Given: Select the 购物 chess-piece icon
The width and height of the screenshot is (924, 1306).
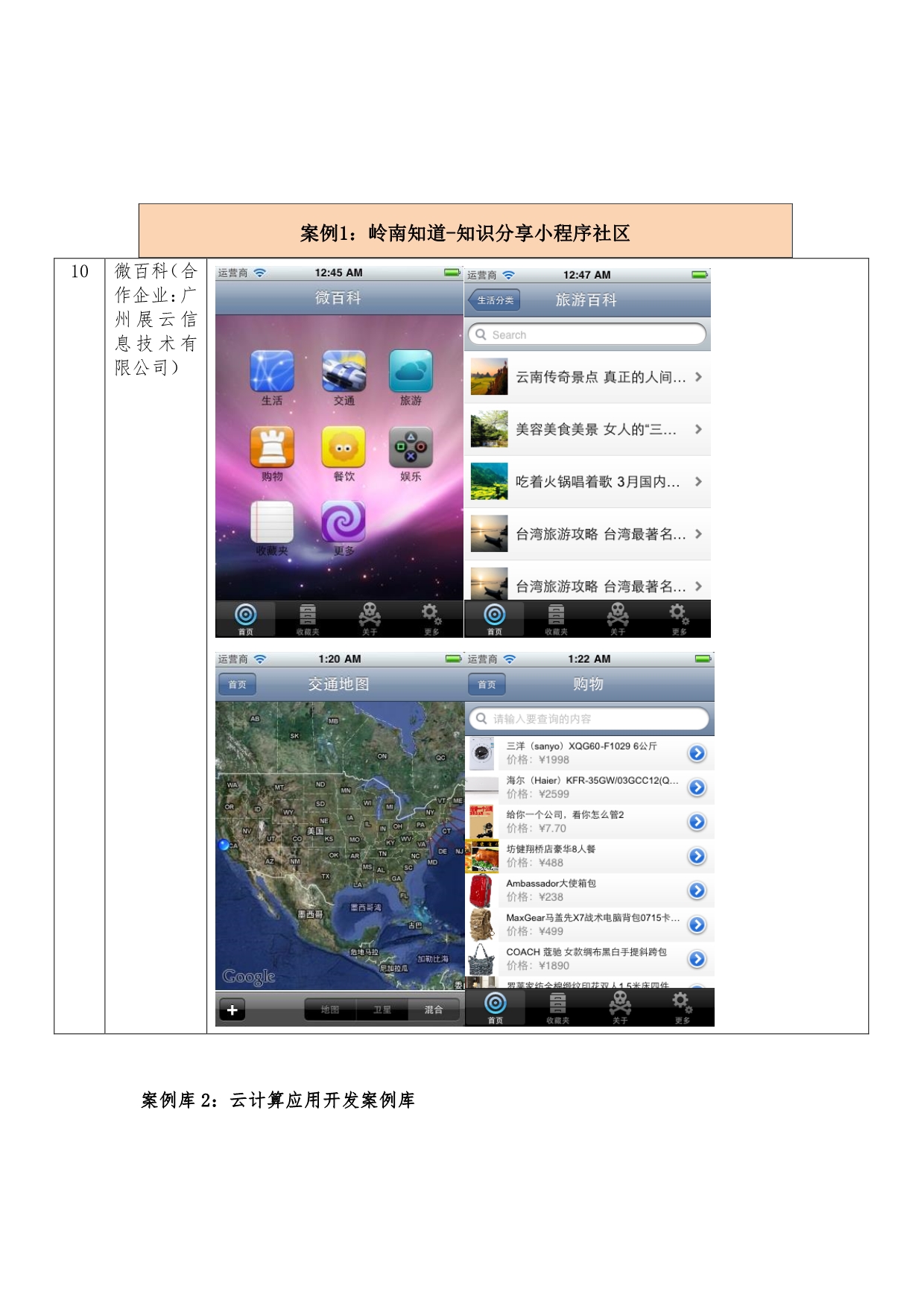Looking at the screenshot, I should [272, 447].
